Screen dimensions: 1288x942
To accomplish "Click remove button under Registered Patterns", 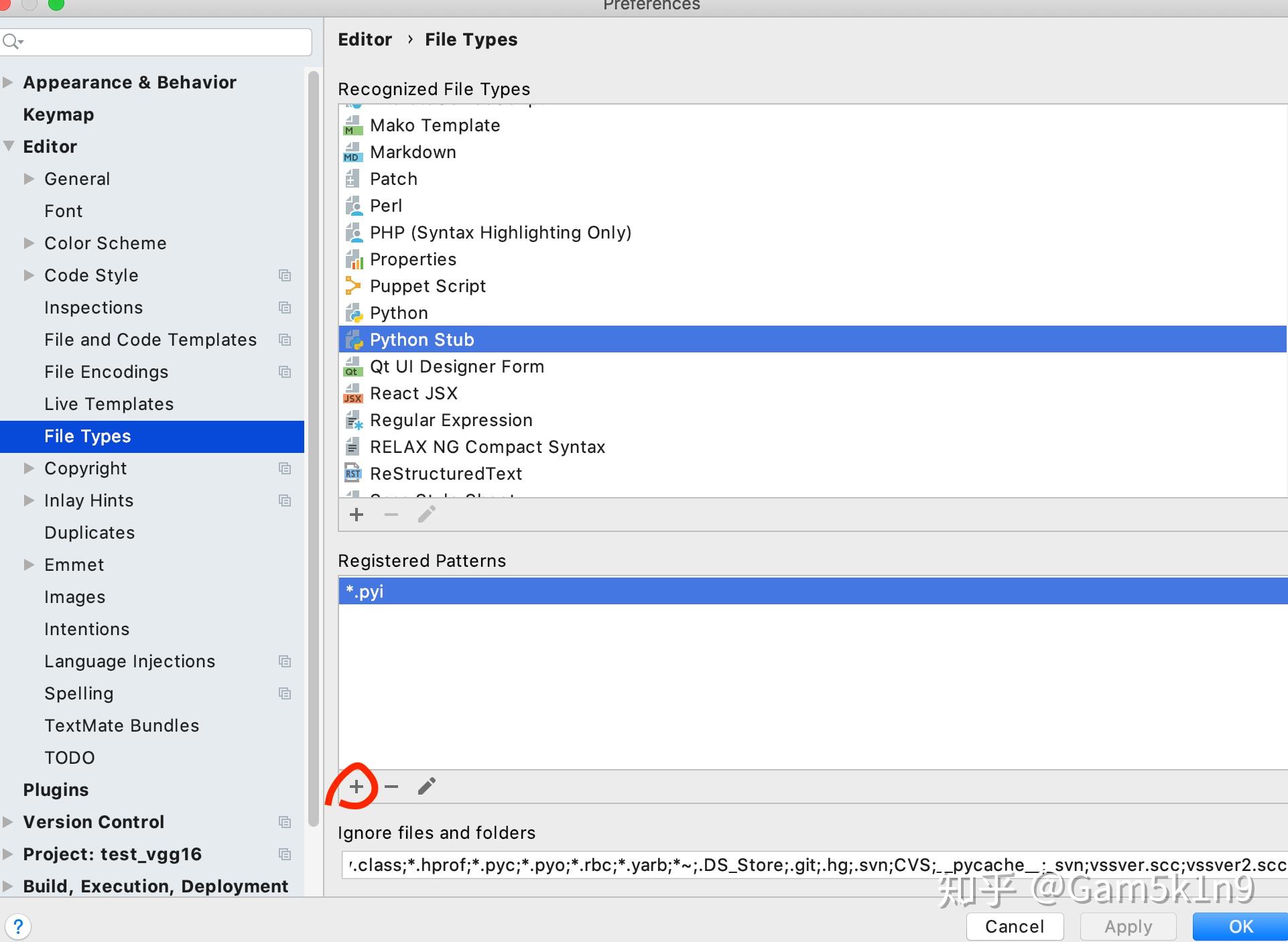I will tap(391, 787).
